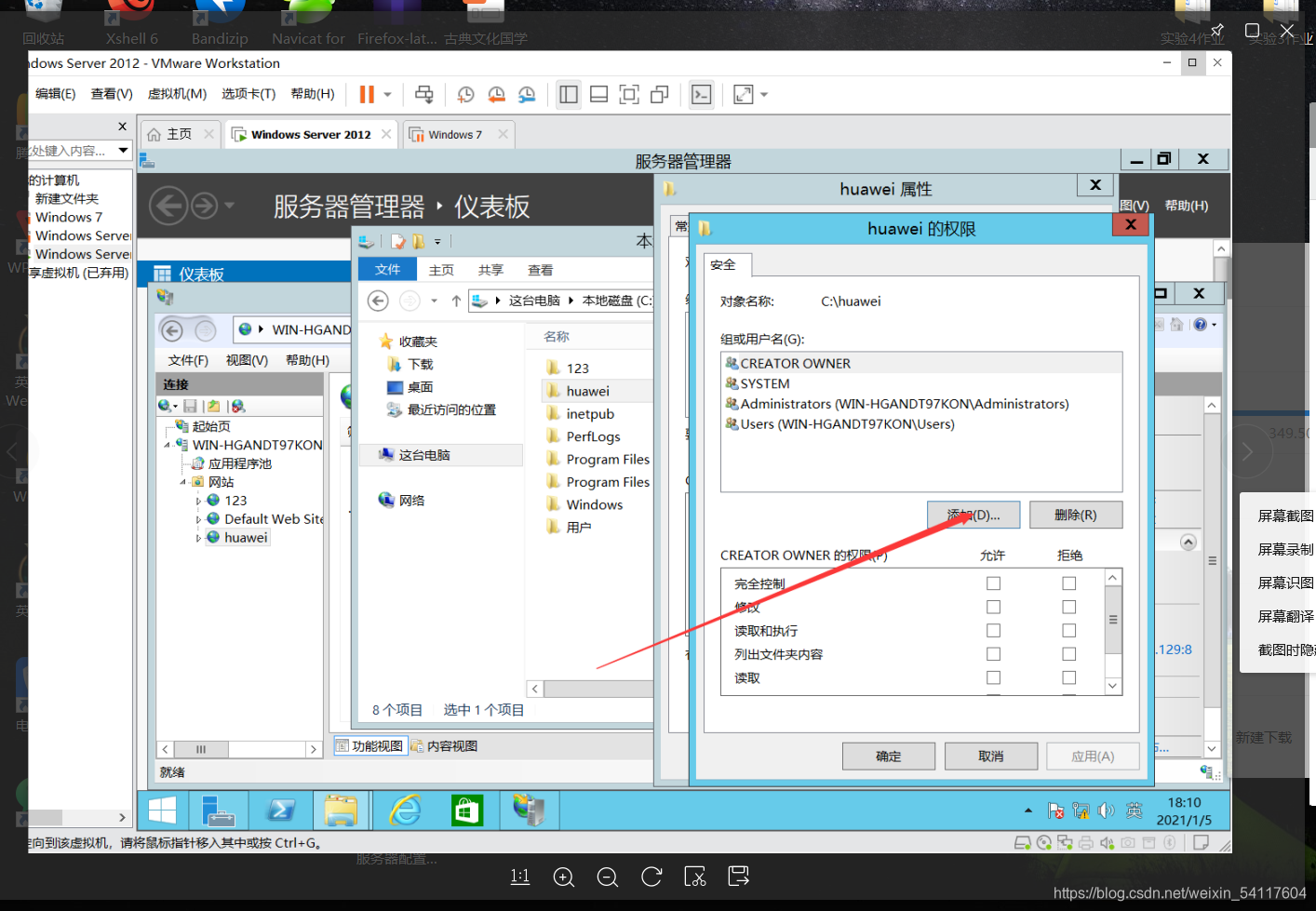Send Ctrl+Alt+Del icon in VMware toolbar
This screenshot has width=1316, height=911.
click(423, 94)
